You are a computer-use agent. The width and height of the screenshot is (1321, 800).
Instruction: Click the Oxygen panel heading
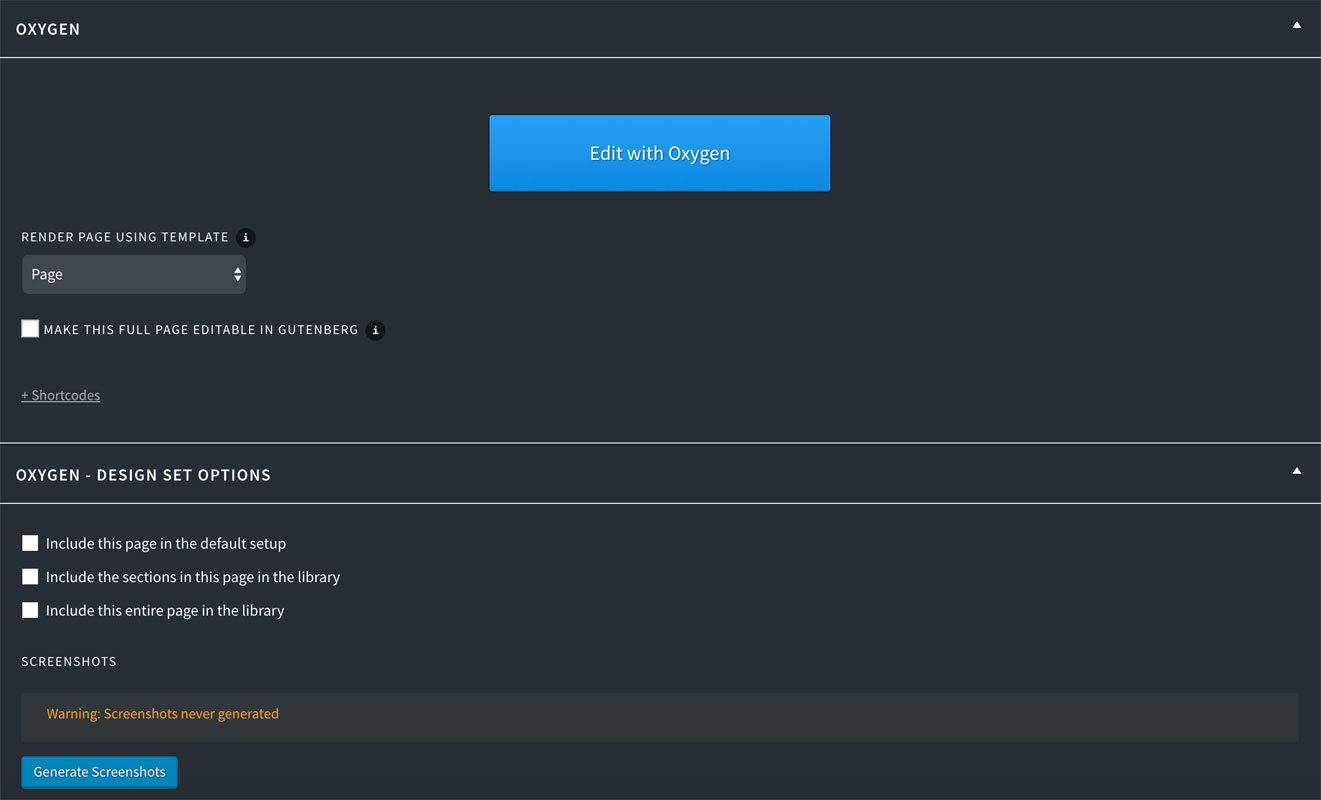coord(48,29)
